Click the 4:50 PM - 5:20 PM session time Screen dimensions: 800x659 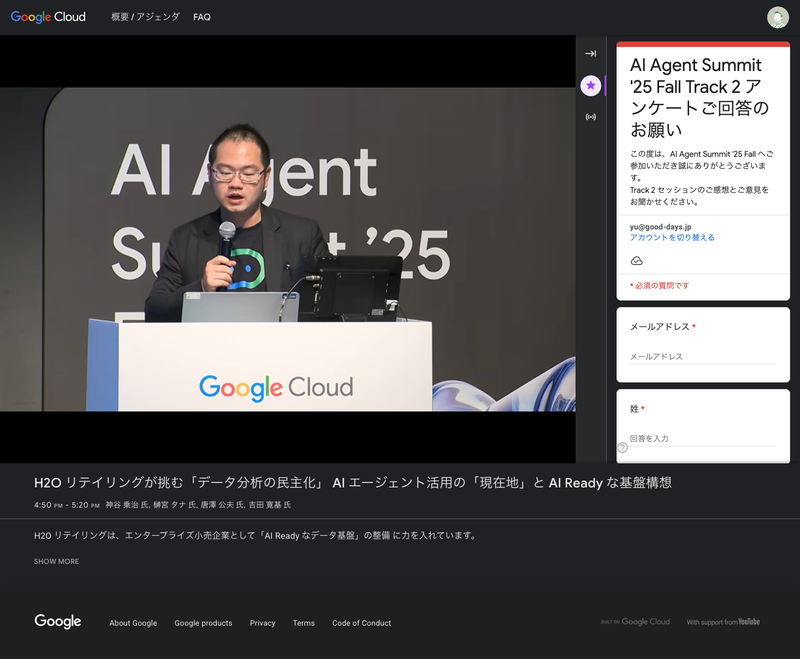(x=67, y=505)
